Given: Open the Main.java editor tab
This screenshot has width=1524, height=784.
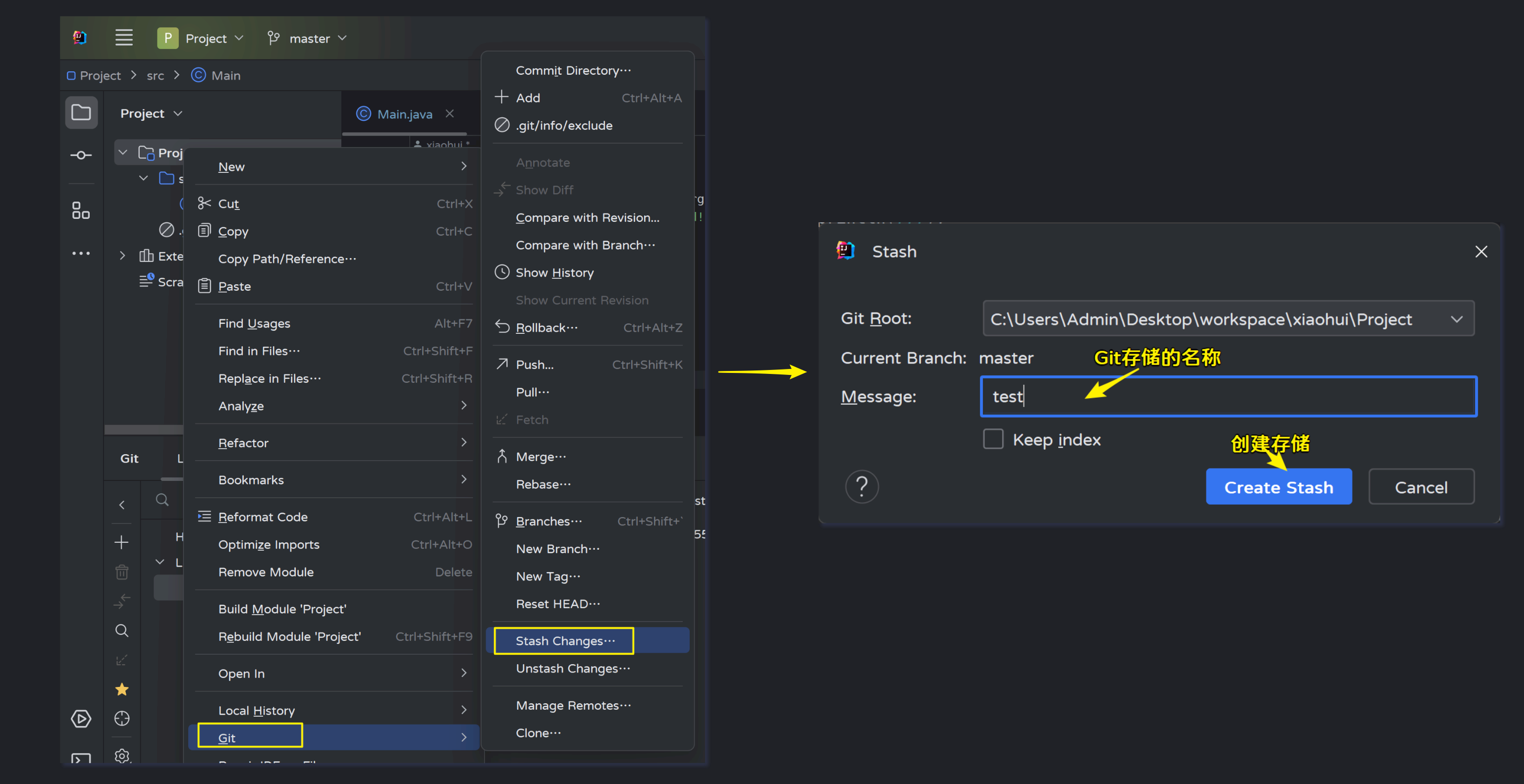Looking at the screenshot, I should pos(404,114).
